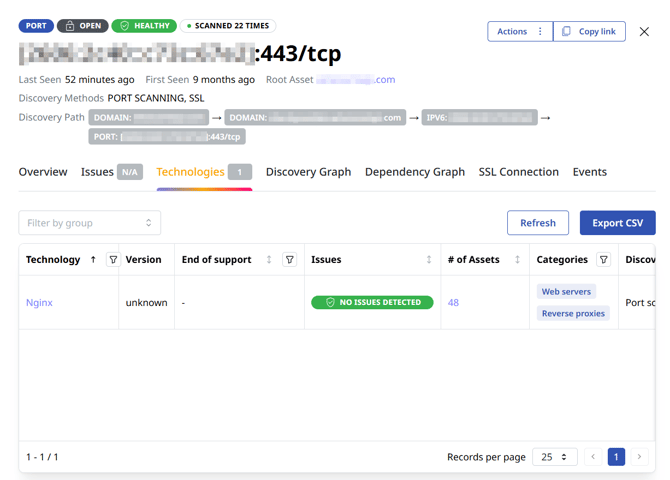Switch to the Overview tab
This screenshot has height=480, width=670.
[43, 172]
